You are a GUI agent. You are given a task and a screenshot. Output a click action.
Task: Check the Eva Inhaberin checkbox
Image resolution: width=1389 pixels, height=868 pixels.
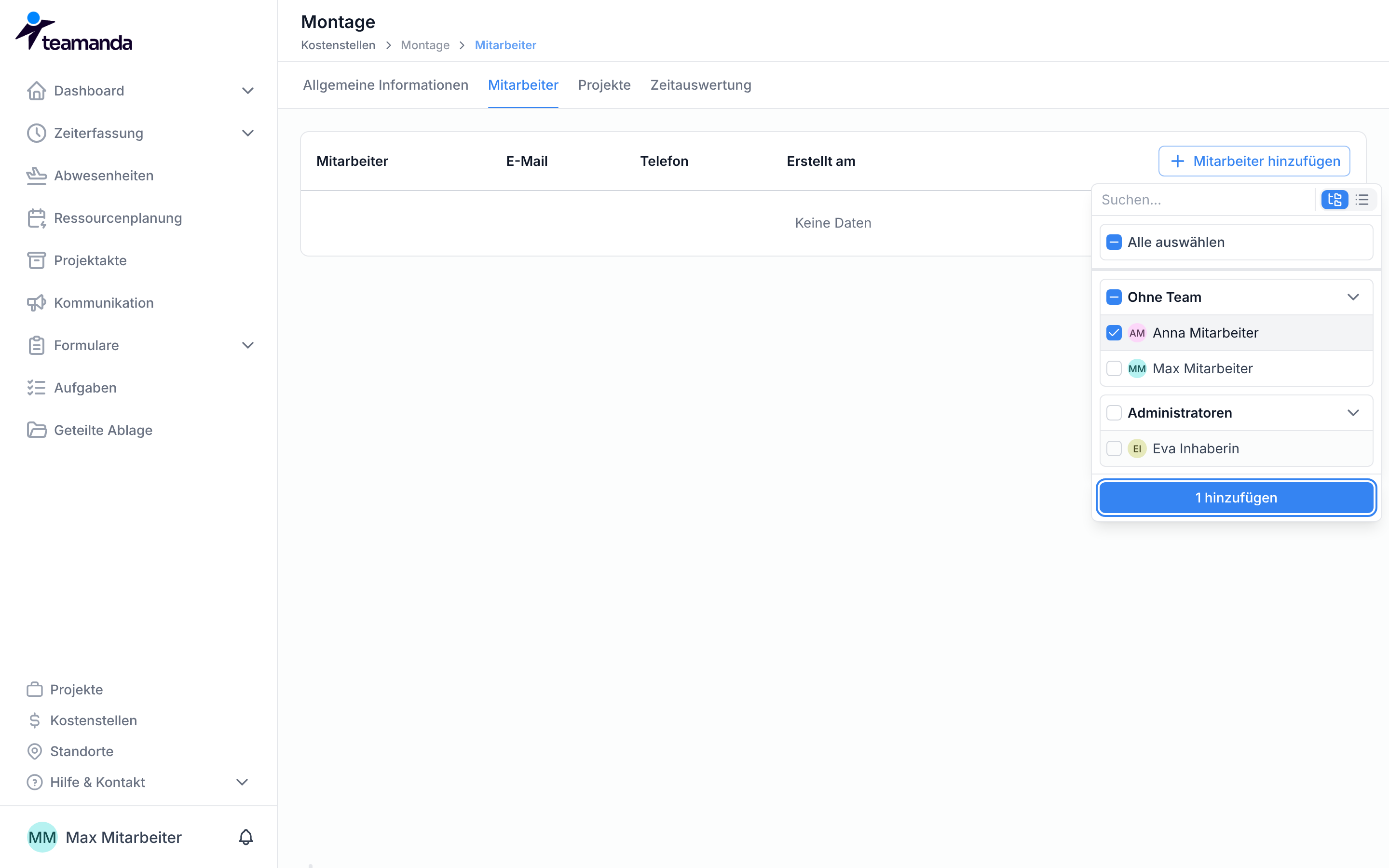click(1114, 448)
